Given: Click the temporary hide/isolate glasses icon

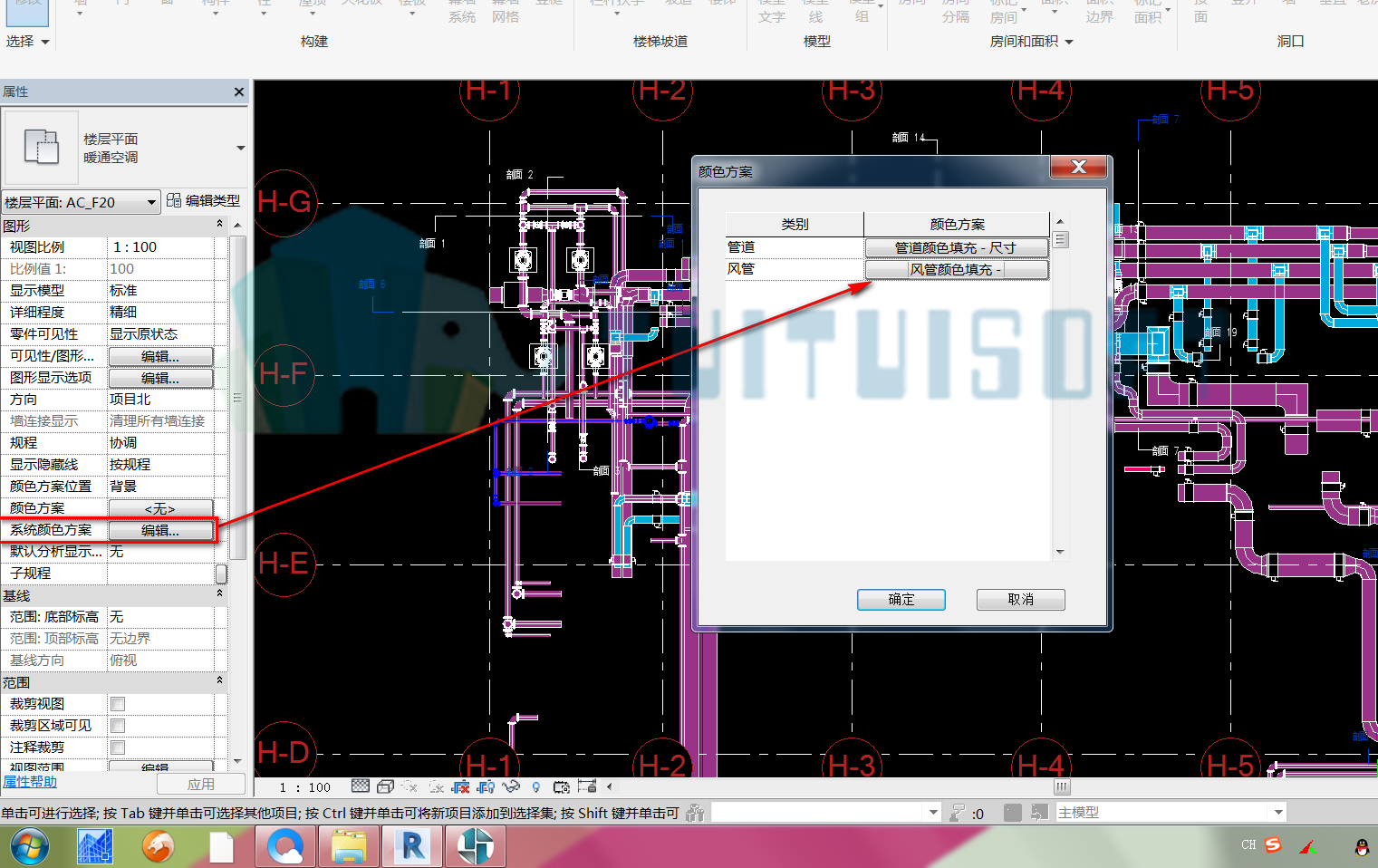Looking at the screenshot, I should coord(511,786).
